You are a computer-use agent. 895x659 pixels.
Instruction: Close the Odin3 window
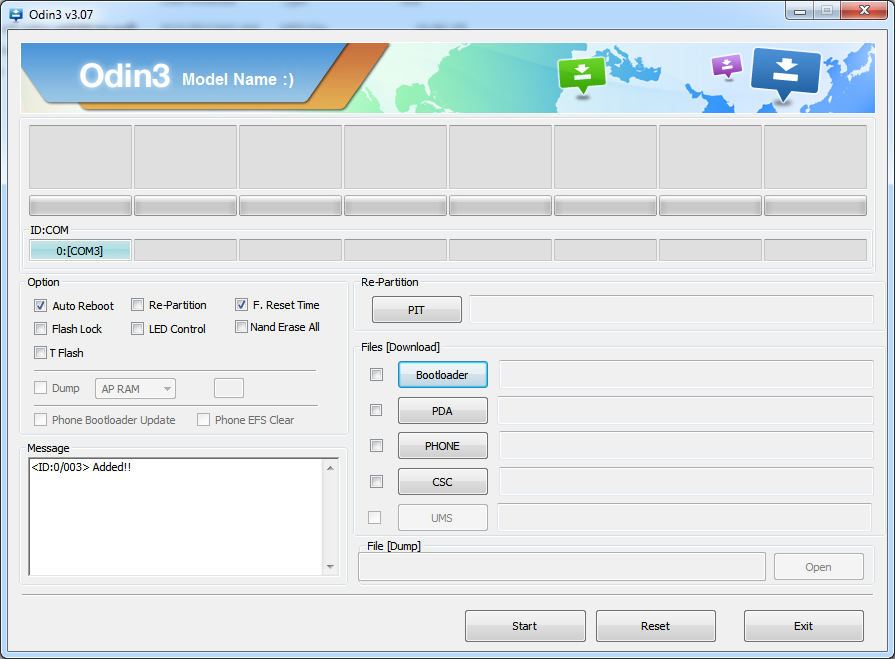(x=865, y=10)
